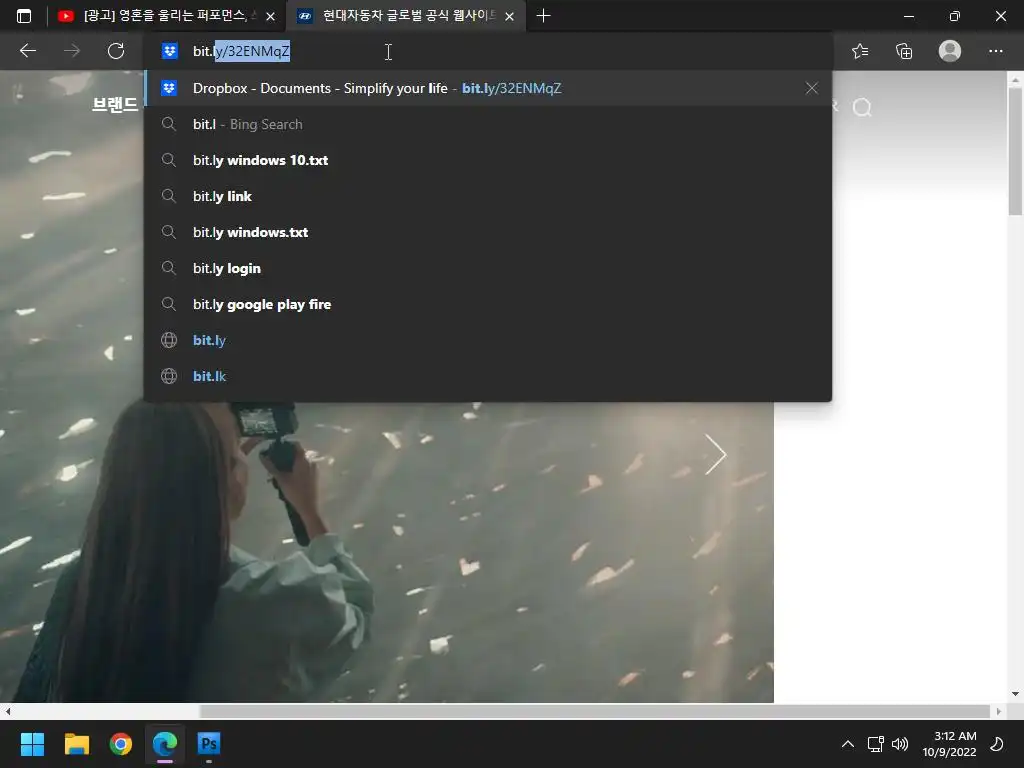
Task: Click the horizontal scrollbar thumb
Action: (x=594, y=711)
